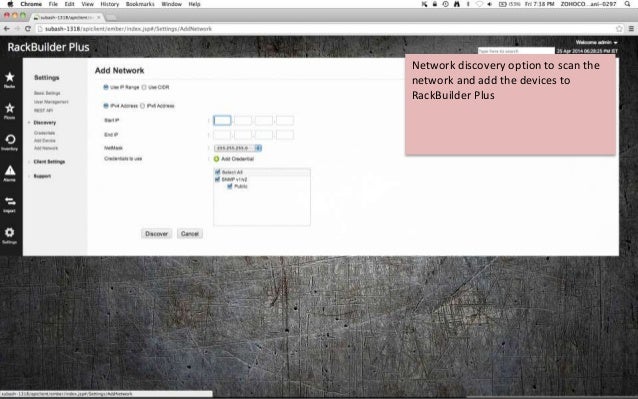
Task: Click the Cancel button
Action: click(190, 234)
